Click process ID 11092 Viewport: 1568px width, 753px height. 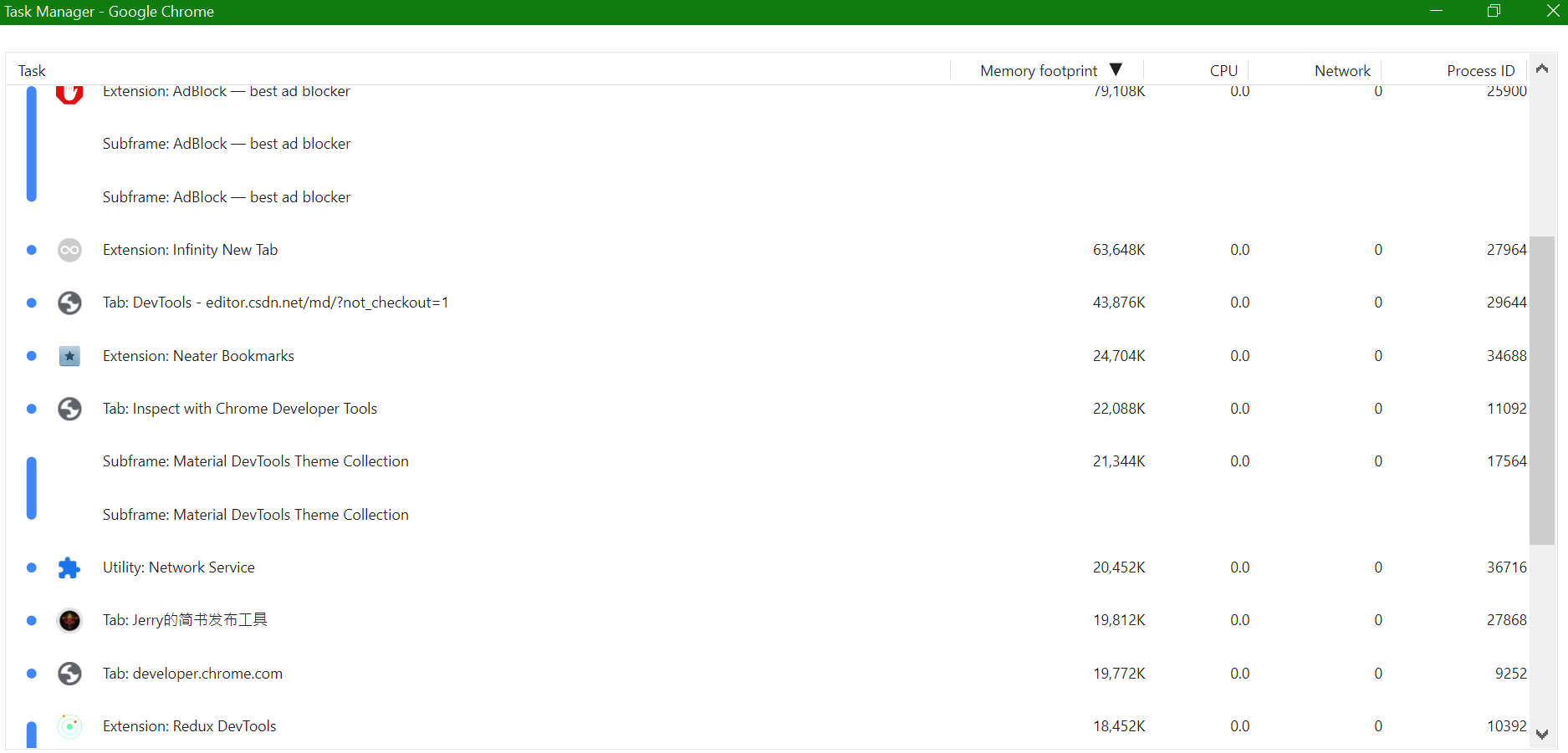tap(1506, 409)
